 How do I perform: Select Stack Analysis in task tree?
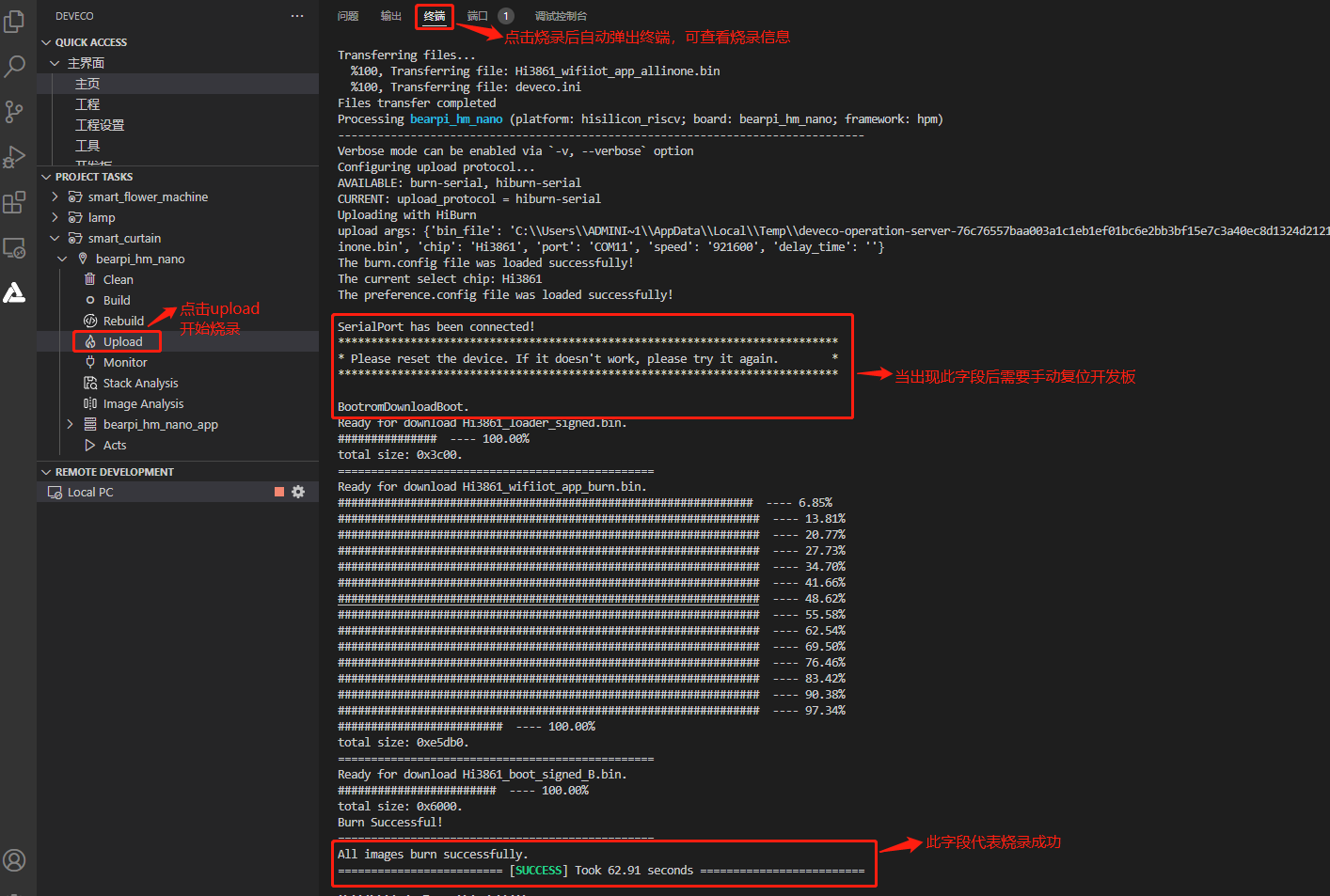click(x=140, y=383)
